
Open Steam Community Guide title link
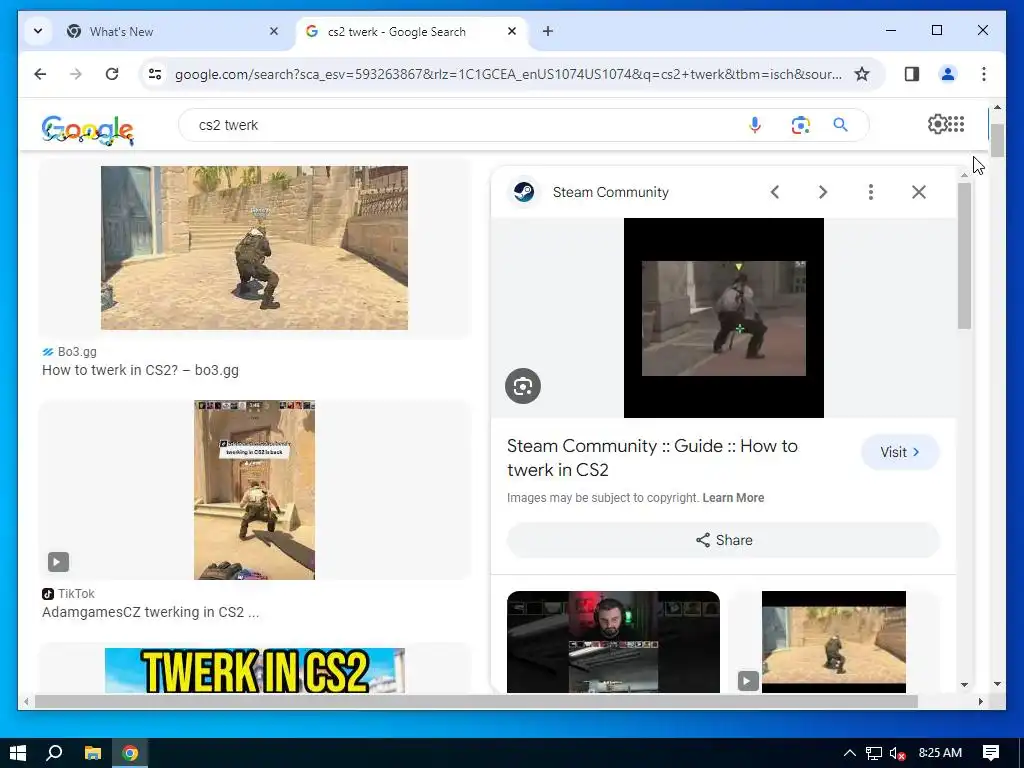(652, 458)
